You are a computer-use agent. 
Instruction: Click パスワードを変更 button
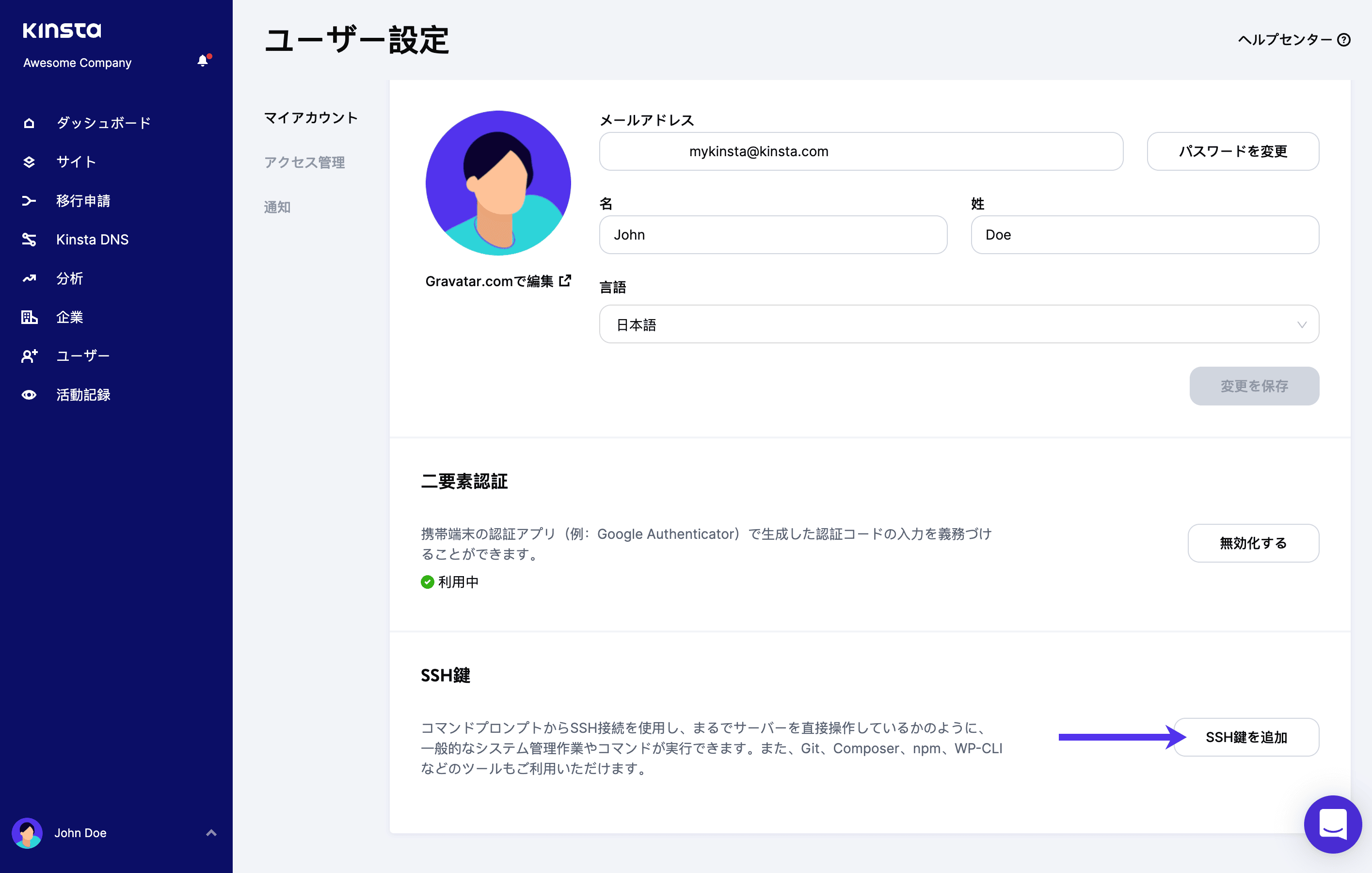(1232, 151)
